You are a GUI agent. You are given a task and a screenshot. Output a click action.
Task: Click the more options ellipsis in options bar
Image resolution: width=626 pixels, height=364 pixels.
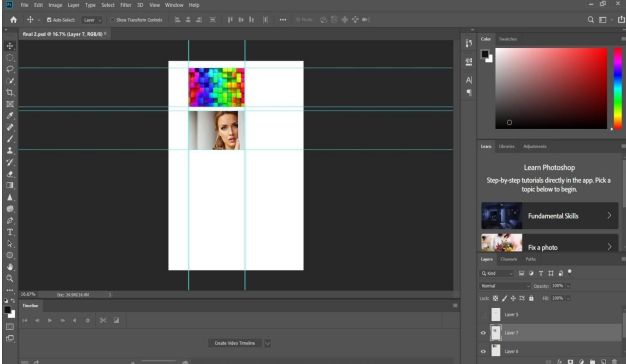click(283, 20)
